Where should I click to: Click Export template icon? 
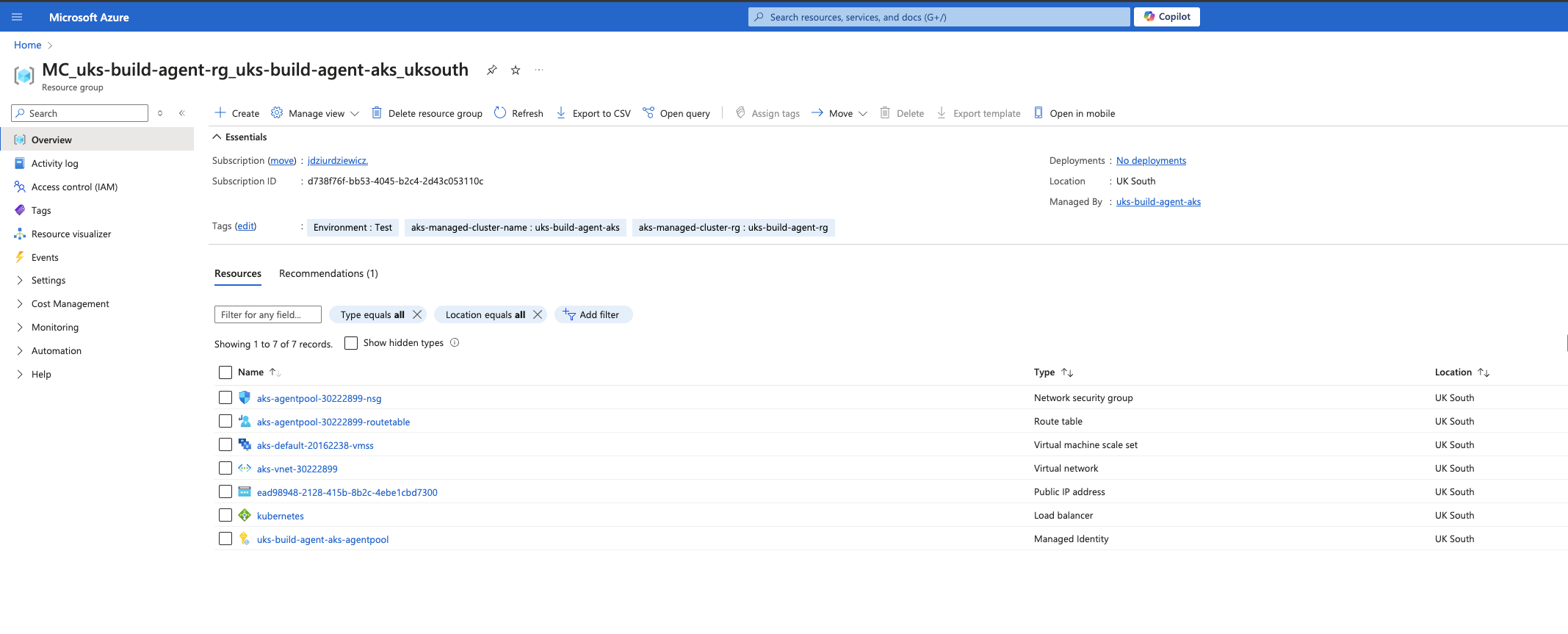(942, 112)
